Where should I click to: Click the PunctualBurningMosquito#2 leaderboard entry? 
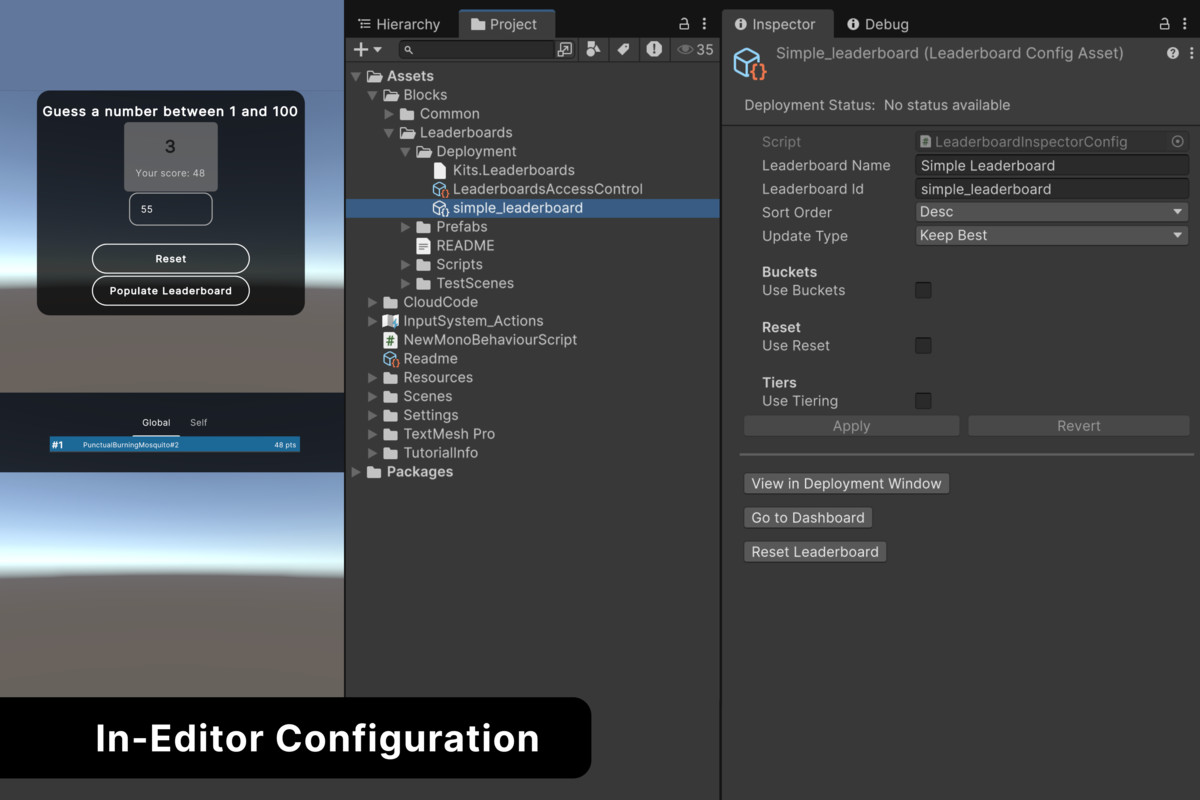[x=175, y=445]
